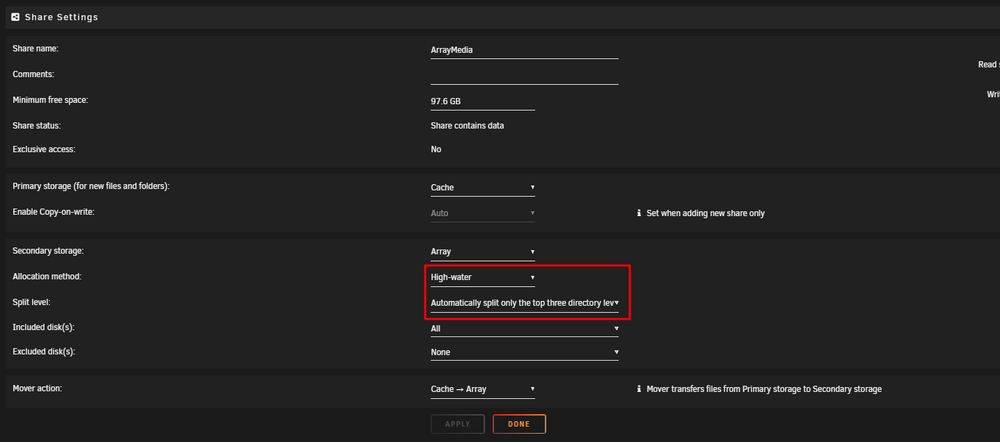
Task: Open the Mover action Cache → Array dropdown
Action: click(483, 389)
